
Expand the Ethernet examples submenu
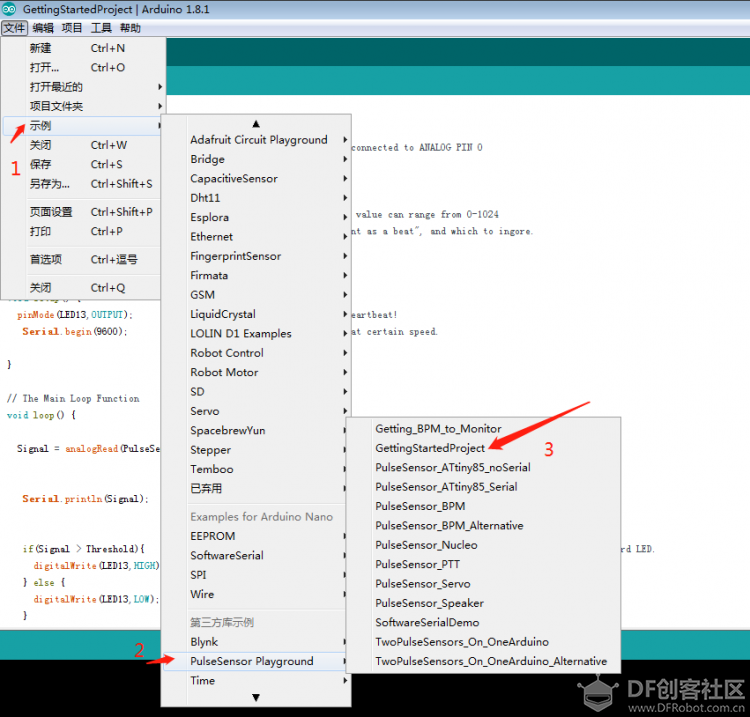coord(256,237)
